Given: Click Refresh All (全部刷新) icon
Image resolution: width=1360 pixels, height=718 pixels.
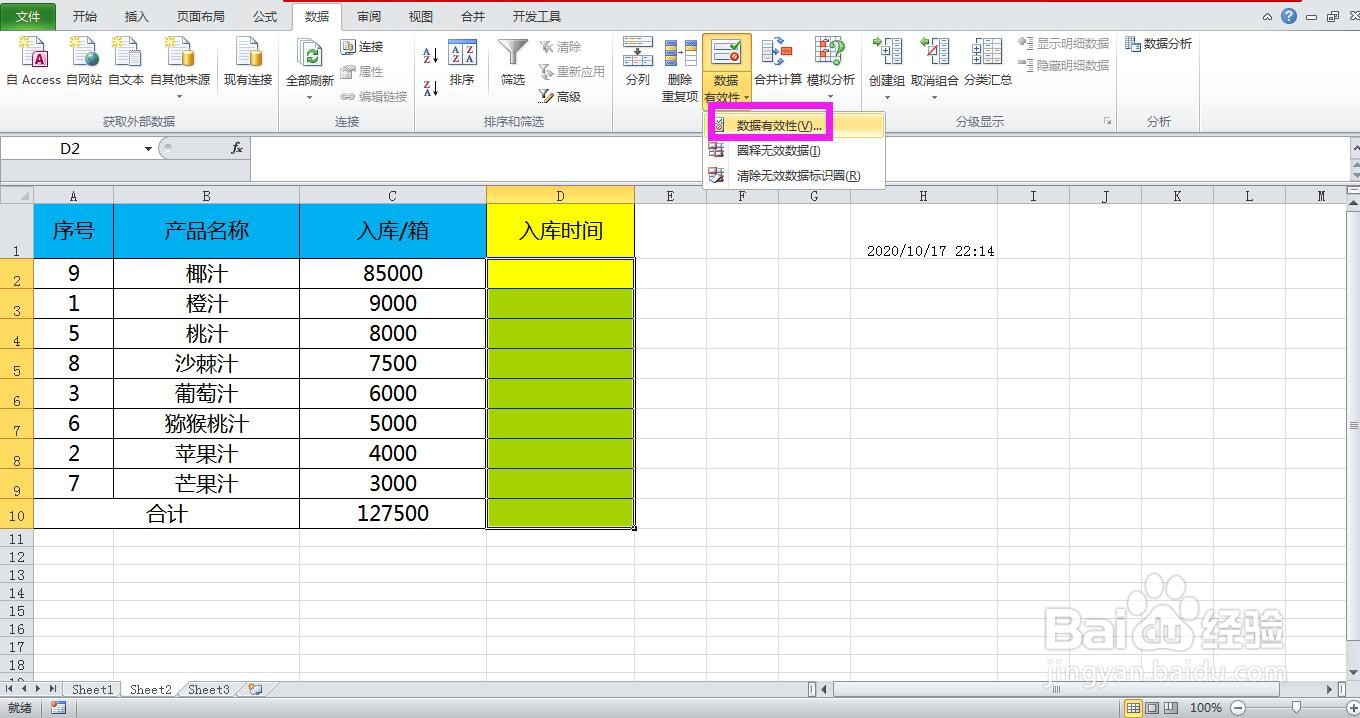Looking at the screenshot, I should point(310,56).
